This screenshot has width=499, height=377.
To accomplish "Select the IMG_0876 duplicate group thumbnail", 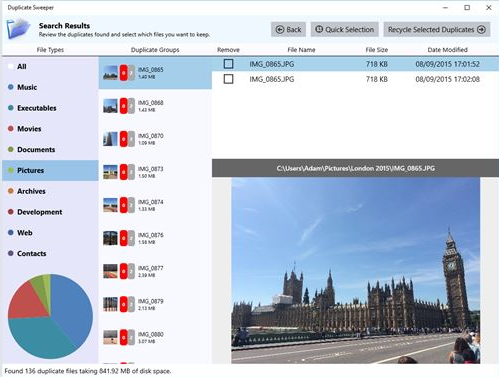I will pos(110,238).
